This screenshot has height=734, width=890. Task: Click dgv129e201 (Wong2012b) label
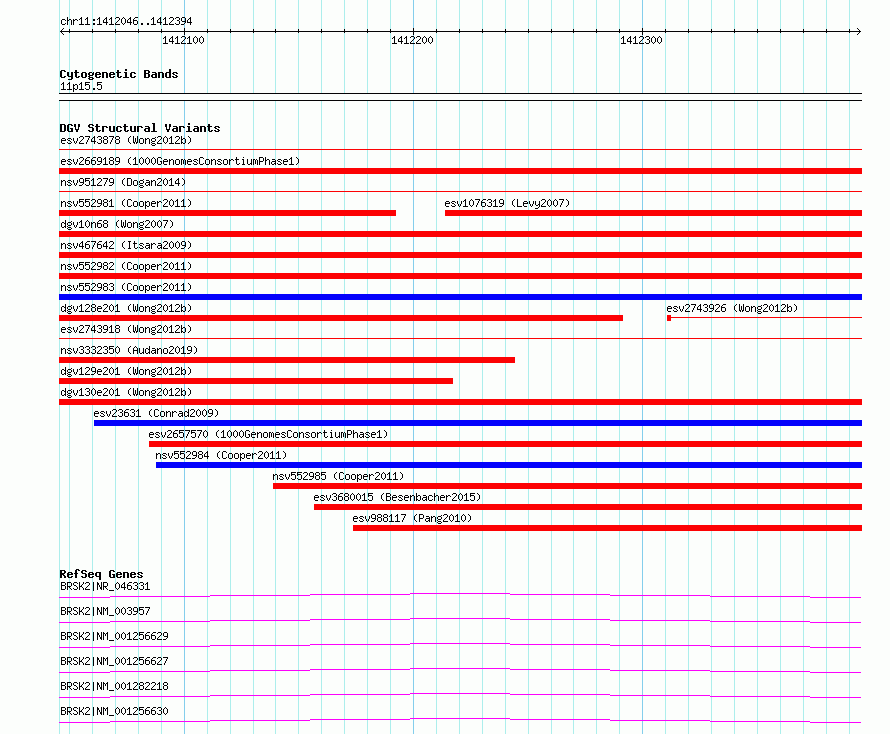(x=126, y=371)
